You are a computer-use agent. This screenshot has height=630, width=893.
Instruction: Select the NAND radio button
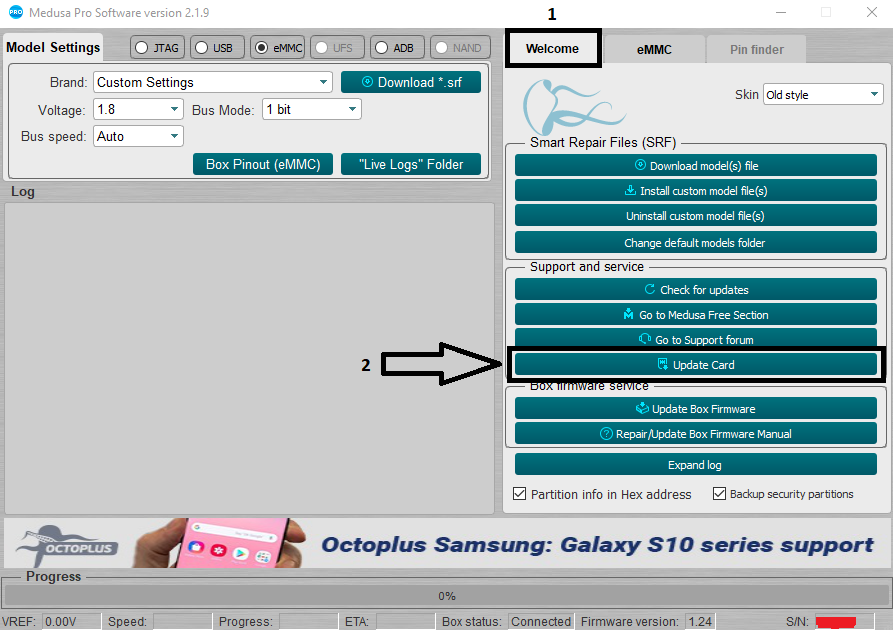coord(460,48)
